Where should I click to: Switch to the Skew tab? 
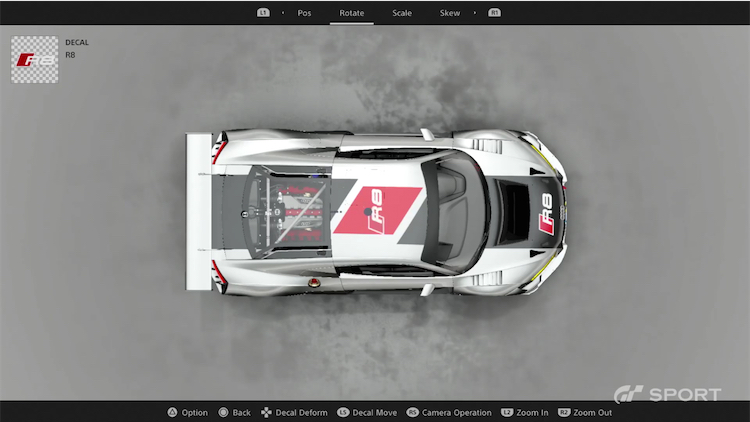tap(450, 13)
